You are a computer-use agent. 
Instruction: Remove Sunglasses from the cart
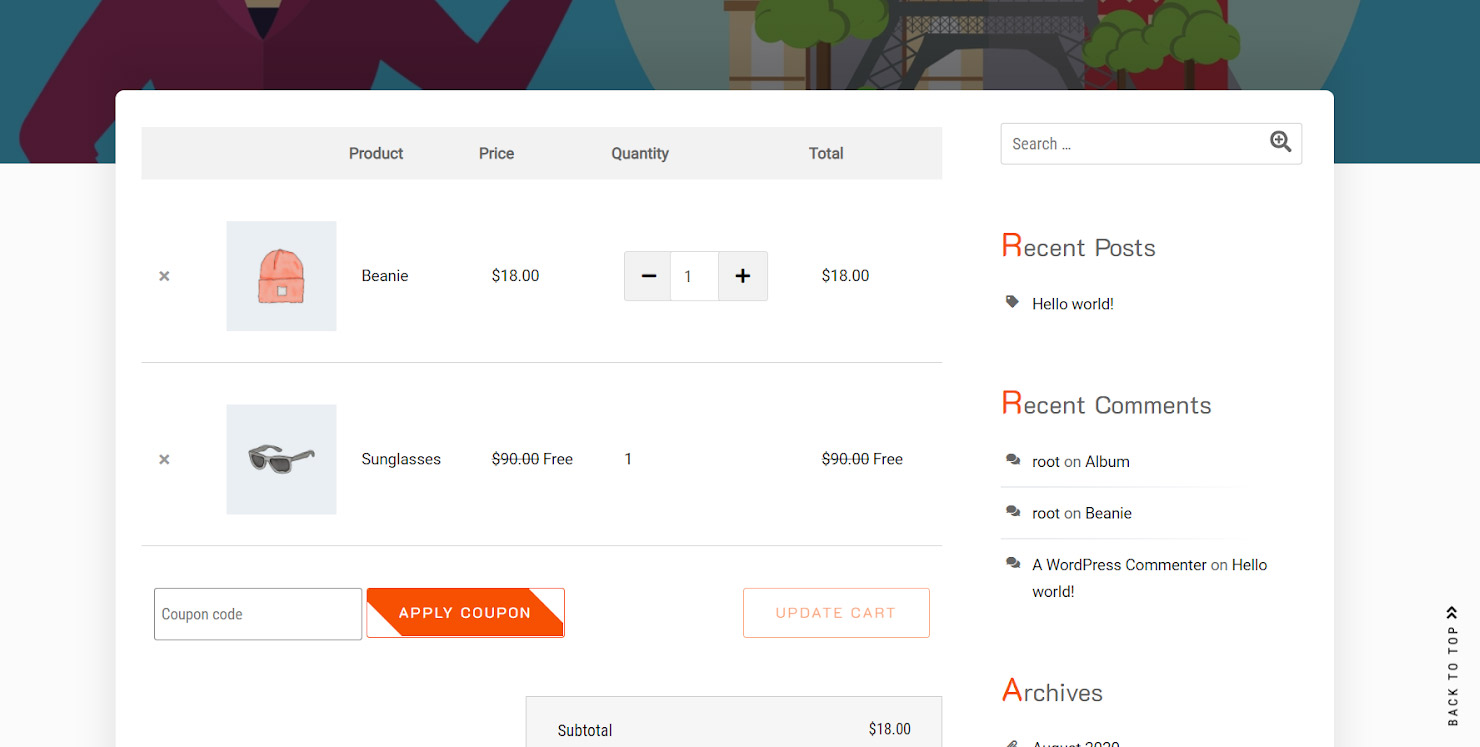164,460
